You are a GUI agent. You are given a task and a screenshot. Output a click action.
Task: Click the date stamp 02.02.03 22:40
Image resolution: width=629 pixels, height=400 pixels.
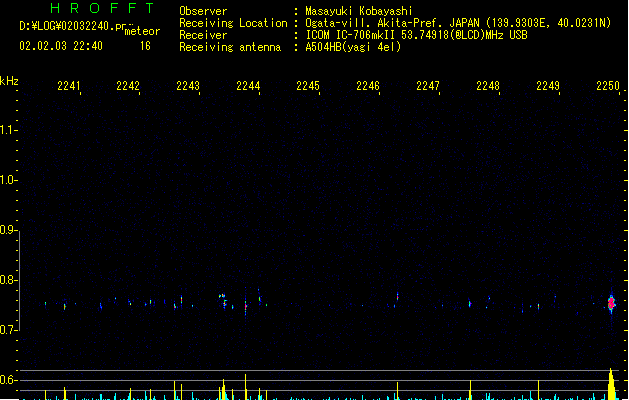click(x=61, y=46)
